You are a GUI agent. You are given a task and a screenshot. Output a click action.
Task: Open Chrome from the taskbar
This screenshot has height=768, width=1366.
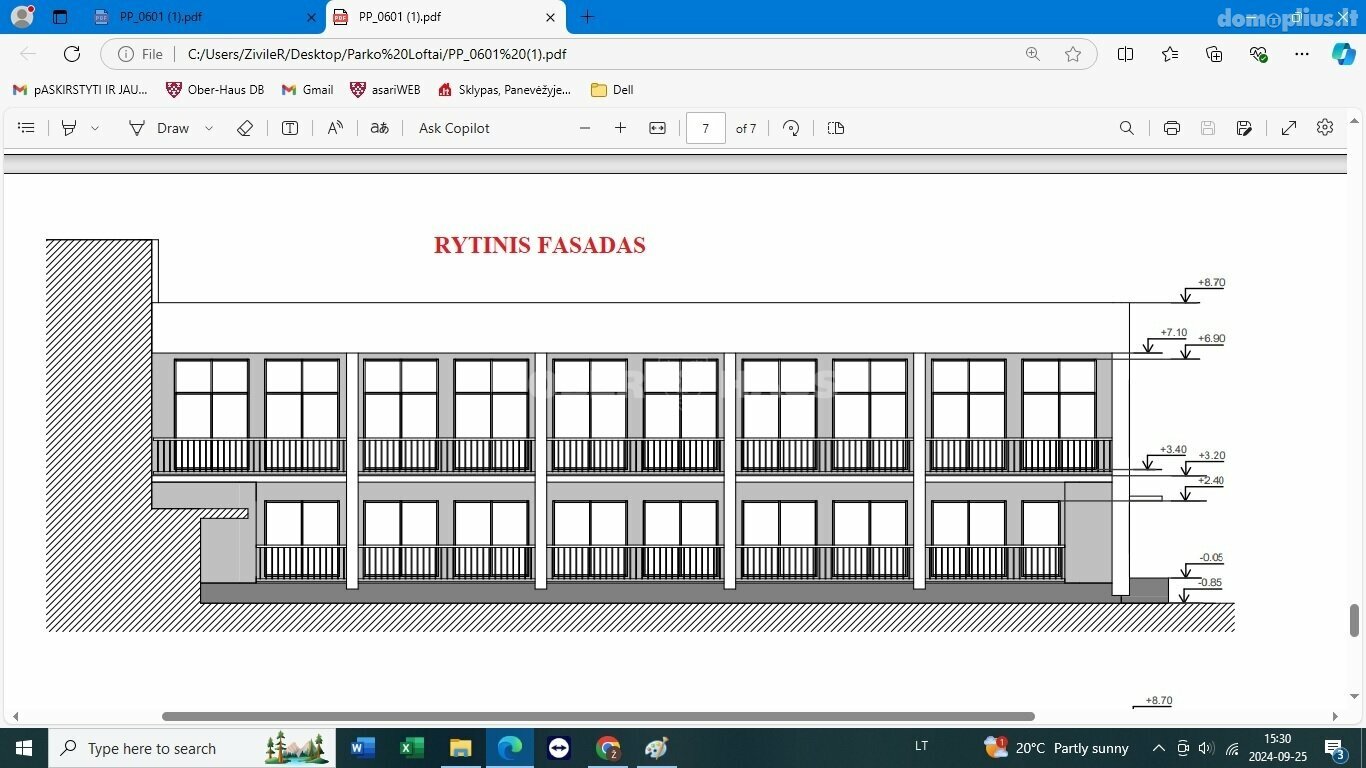pyautogui.click(x=608, y=748)
